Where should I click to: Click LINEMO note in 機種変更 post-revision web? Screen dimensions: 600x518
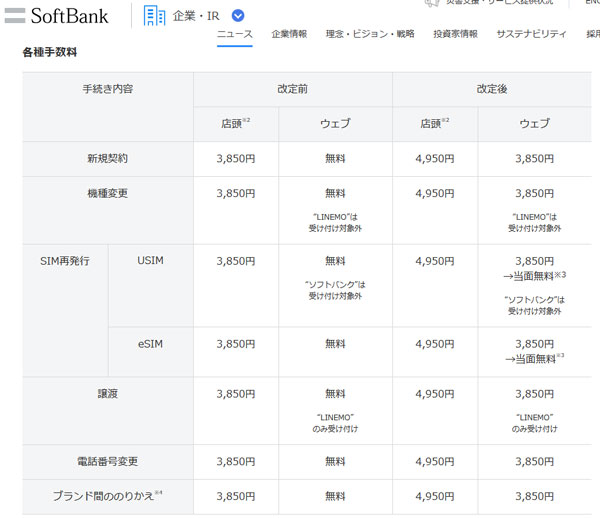(534, 223)
